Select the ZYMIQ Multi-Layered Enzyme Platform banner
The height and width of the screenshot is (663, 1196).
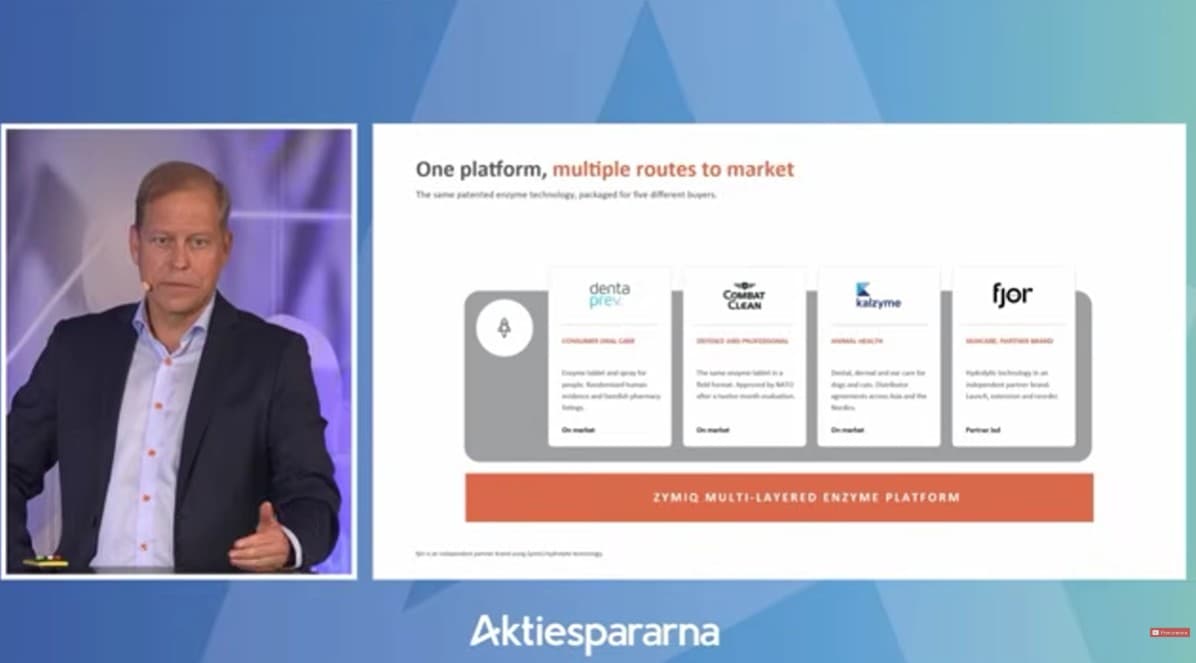[779, 497]
